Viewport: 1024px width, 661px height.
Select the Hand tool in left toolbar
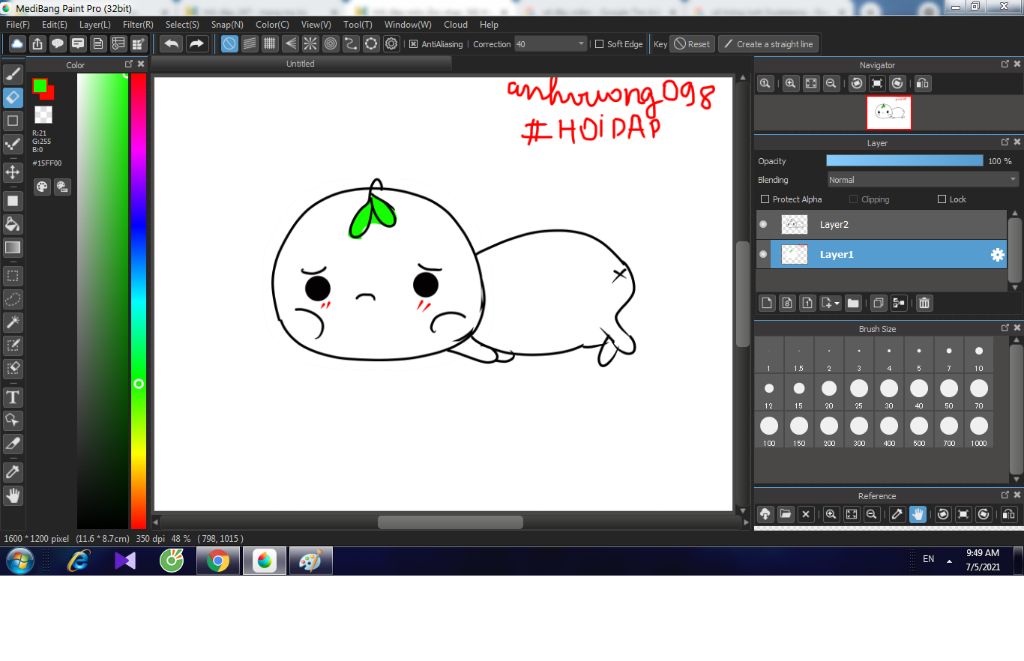click(x=12, y=496)
